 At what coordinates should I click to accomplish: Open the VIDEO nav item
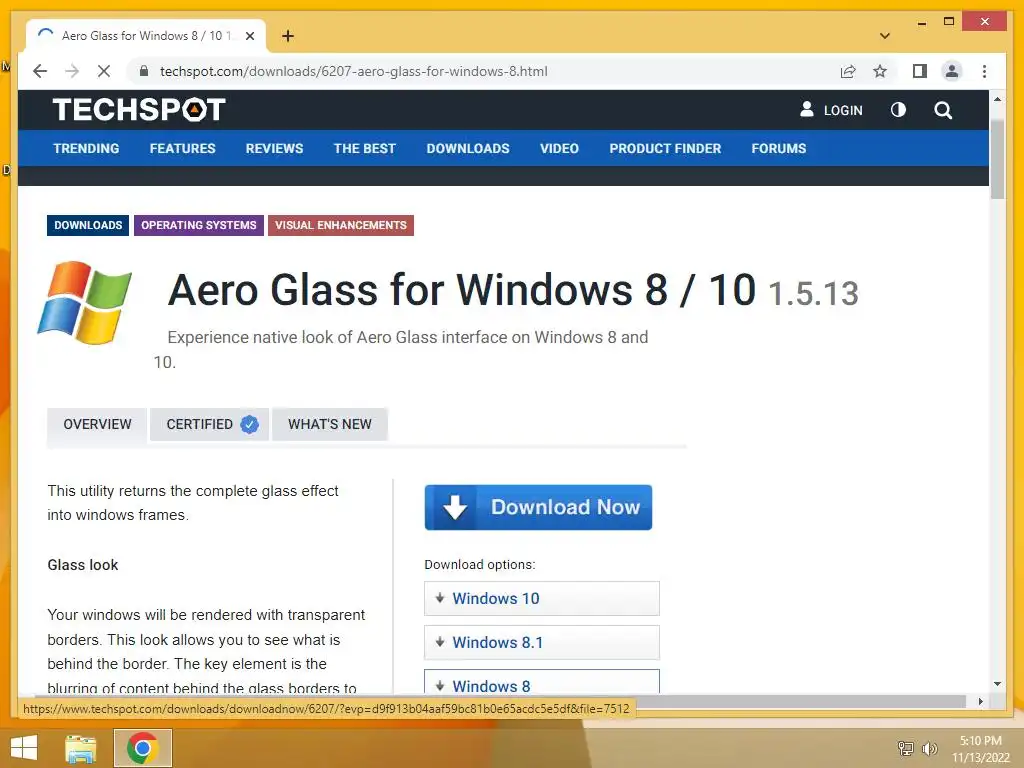tap(559, 148)
